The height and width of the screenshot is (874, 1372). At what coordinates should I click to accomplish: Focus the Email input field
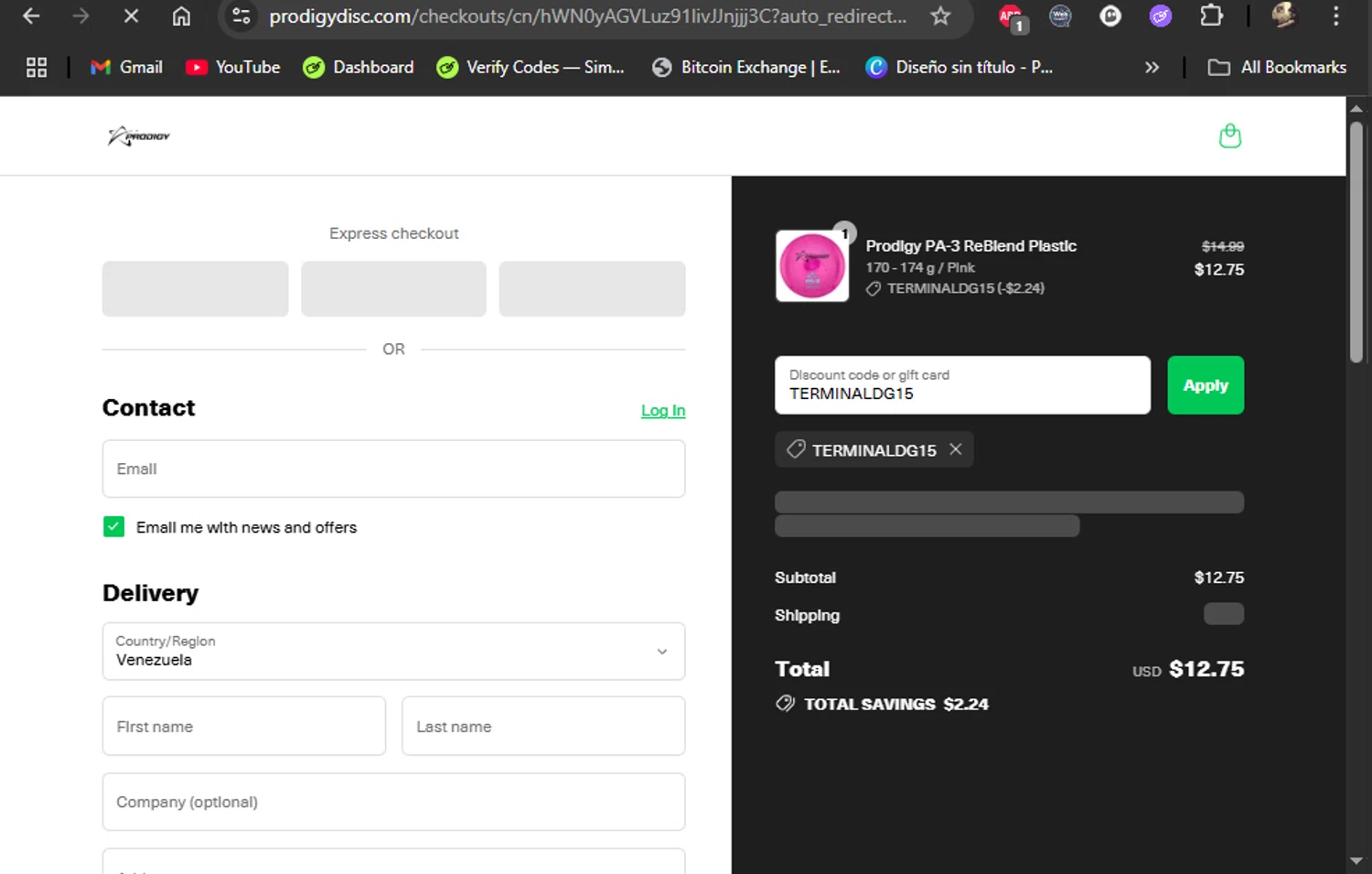click(393, 469)
